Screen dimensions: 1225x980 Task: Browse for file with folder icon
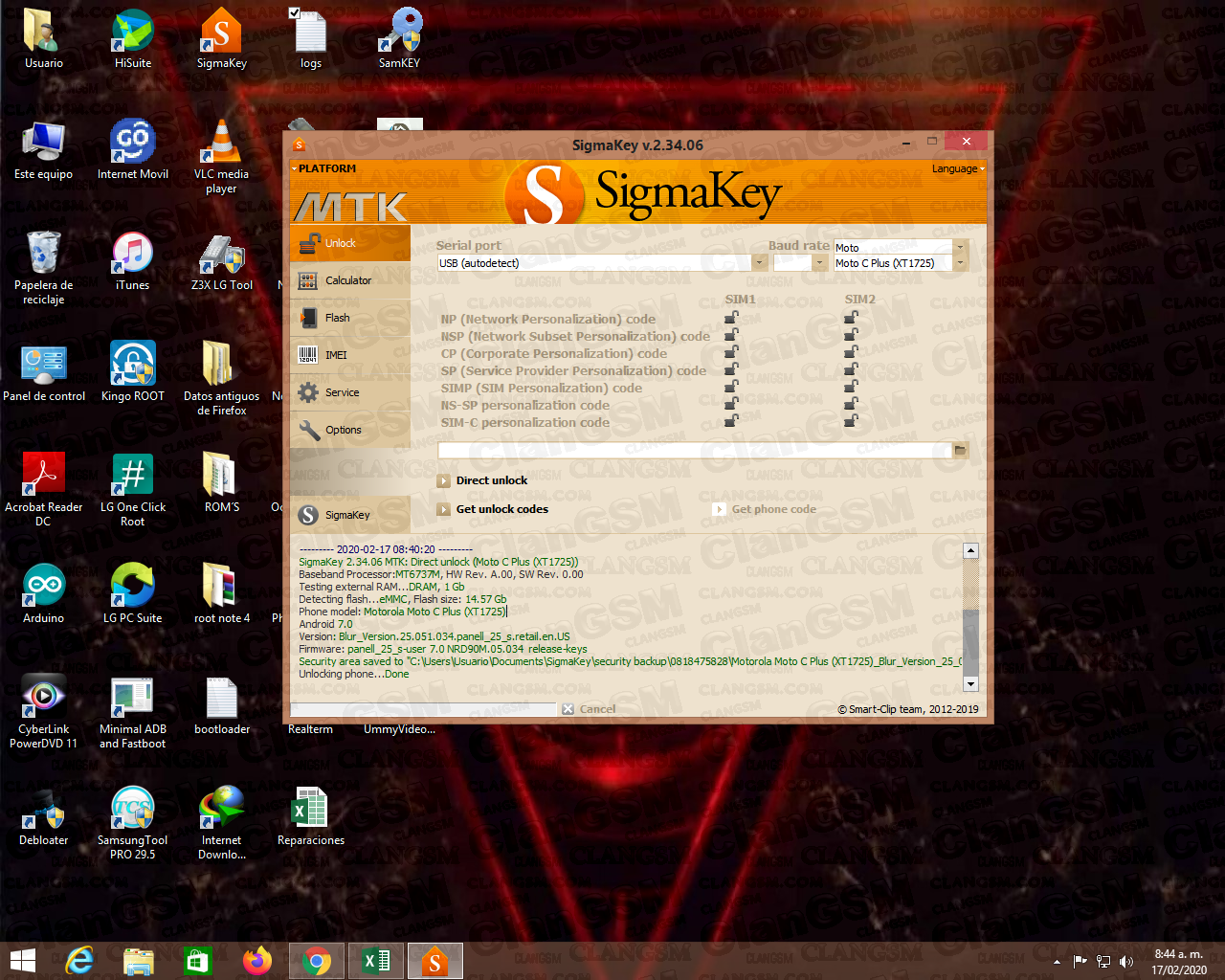(960, 450)
